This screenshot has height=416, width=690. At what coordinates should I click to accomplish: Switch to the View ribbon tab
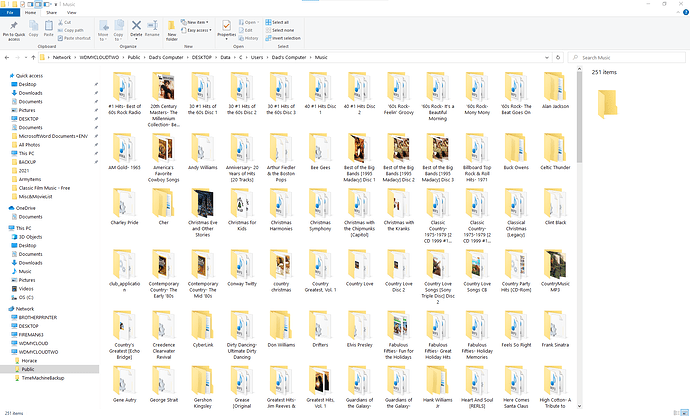71,12
